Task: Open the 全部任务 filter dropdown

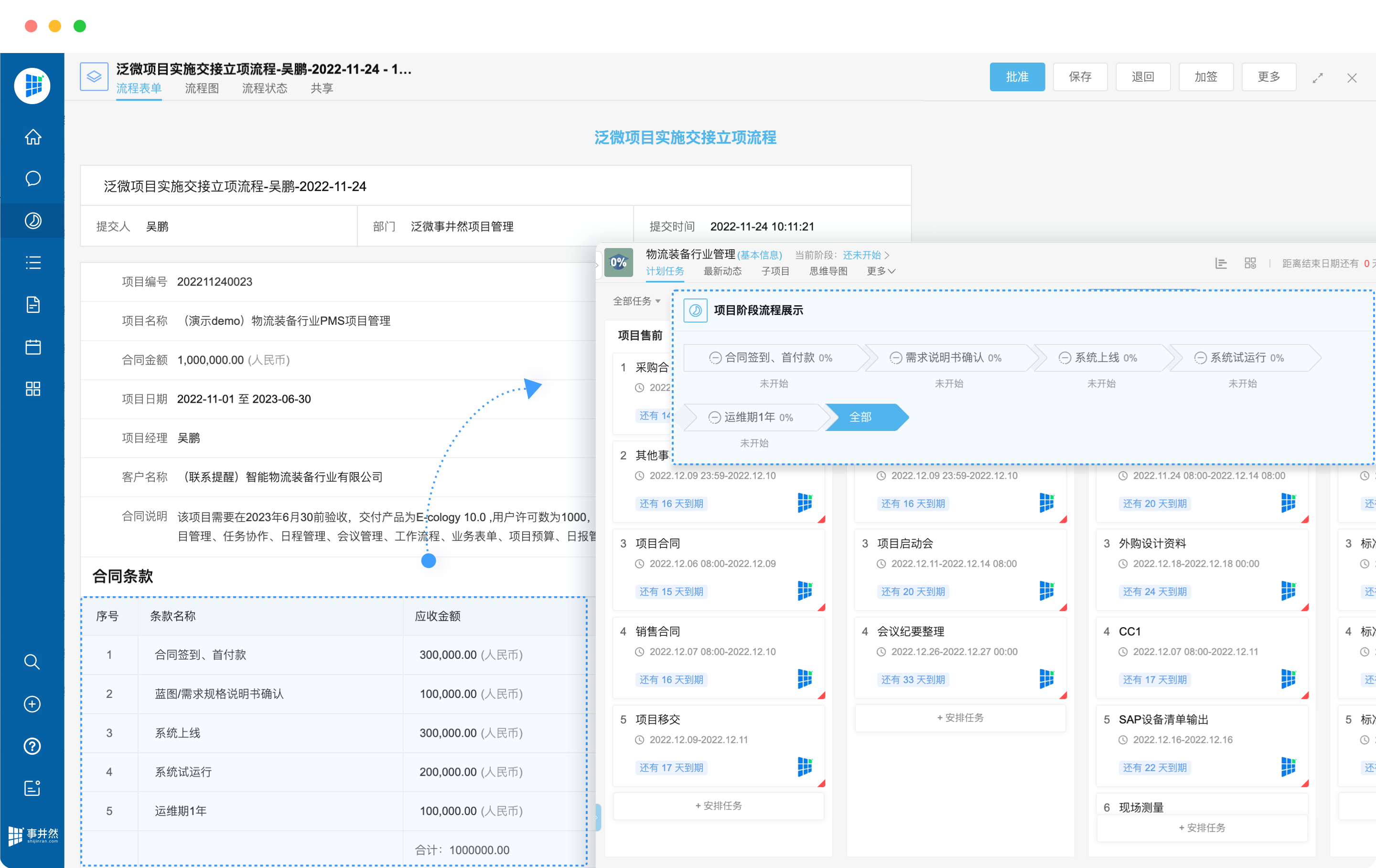Action: 636,301
